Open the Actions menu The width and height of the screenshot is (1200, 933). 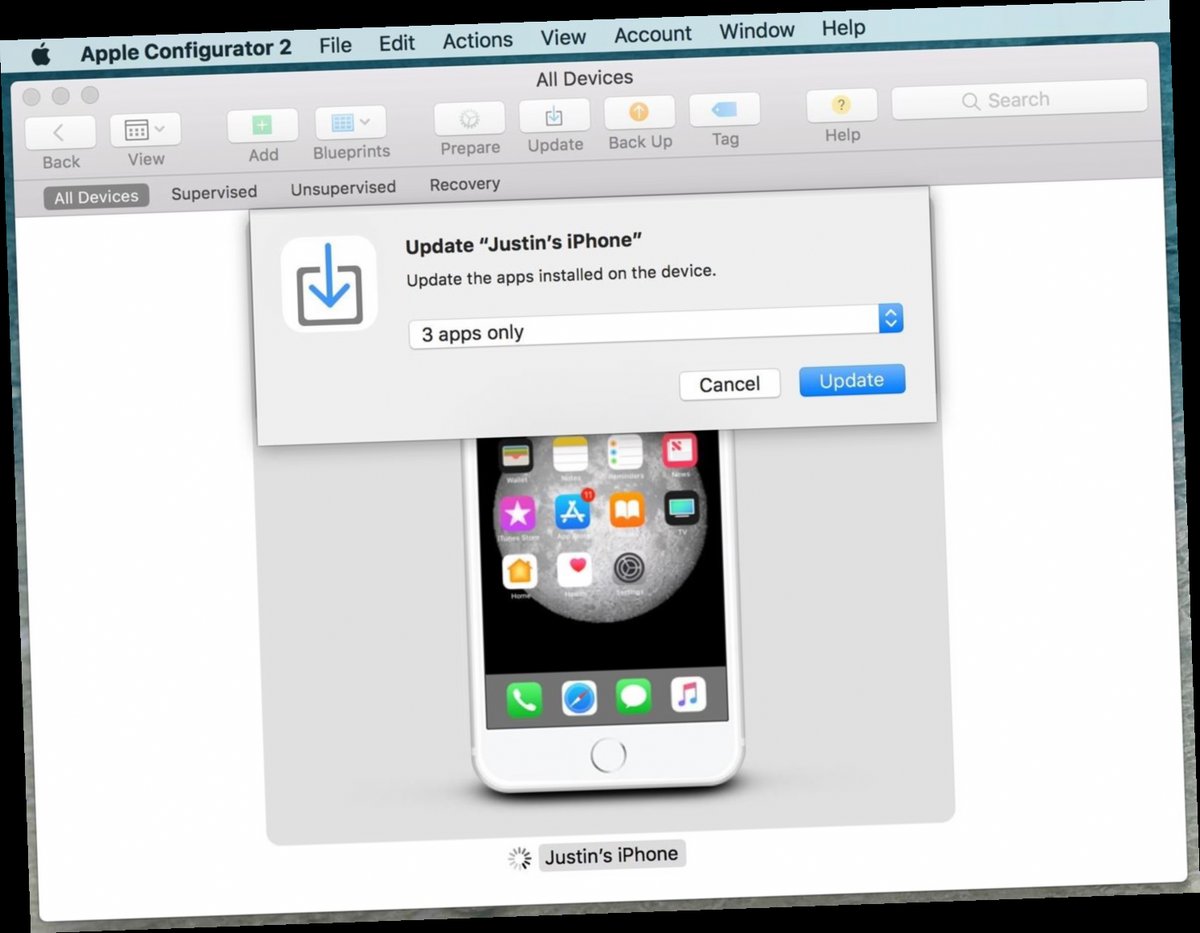[478, 40]
